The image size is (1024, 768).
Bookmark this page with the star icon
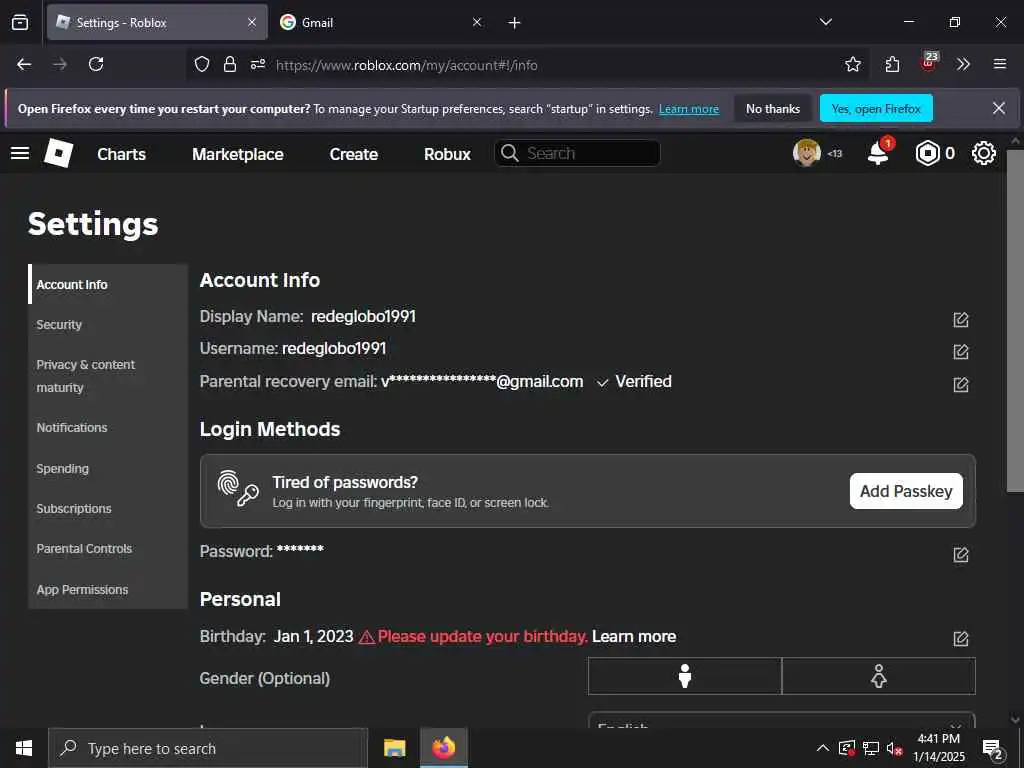click(852, 64)
